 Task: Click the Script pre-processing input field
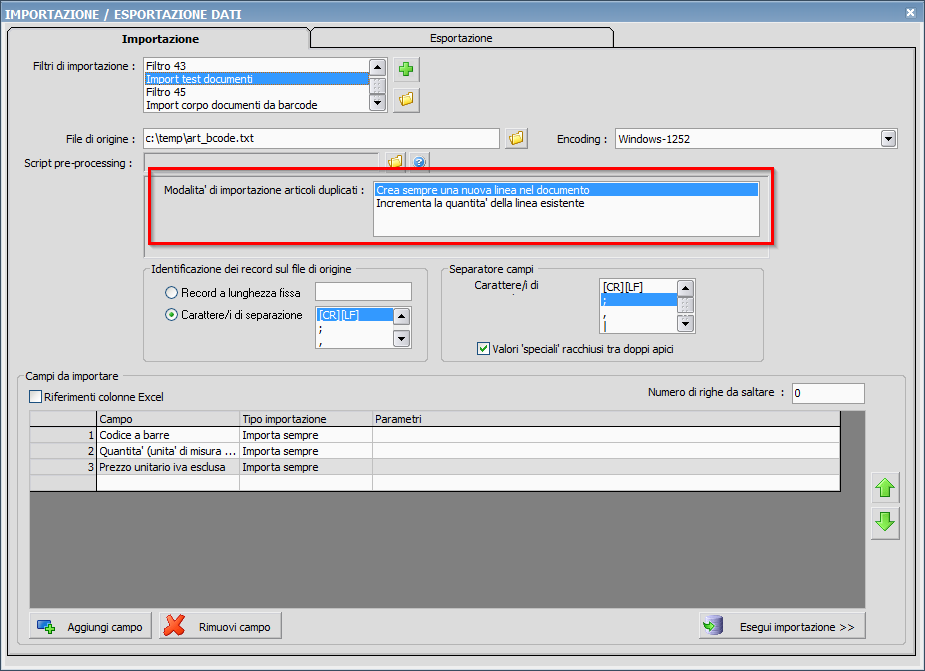coord(261,162)
